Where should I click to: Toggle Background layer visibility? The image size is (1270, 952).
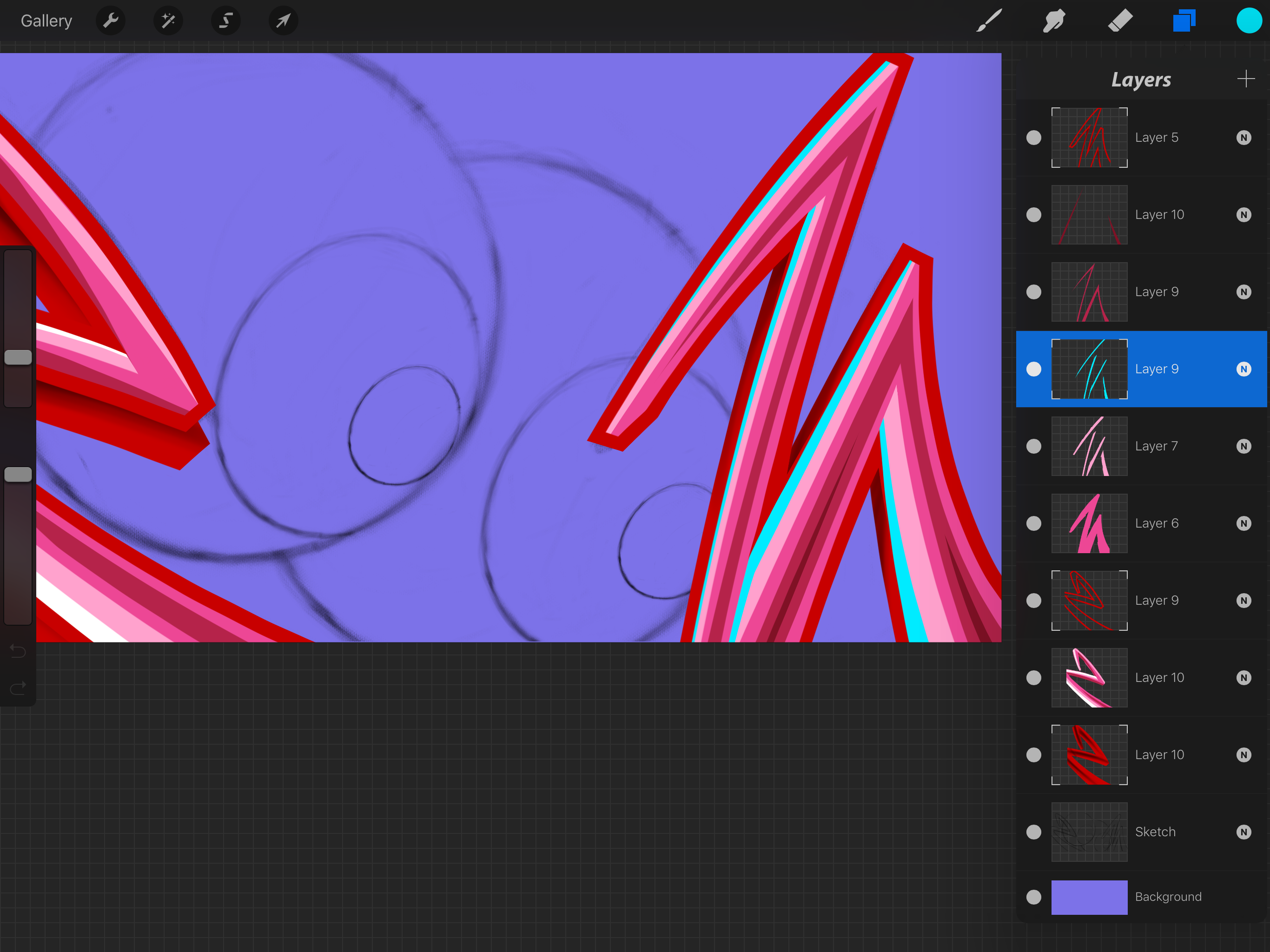[x=1033, y=897]
